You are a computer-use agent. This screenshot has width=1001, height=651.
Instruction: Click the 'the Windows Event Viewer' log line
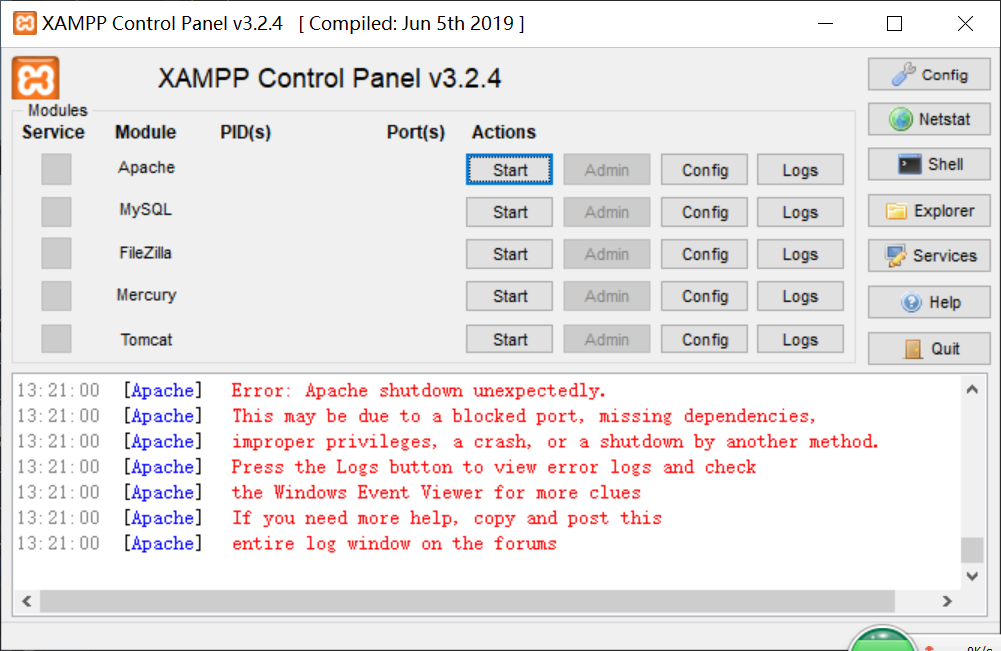[x=436, y=493]
